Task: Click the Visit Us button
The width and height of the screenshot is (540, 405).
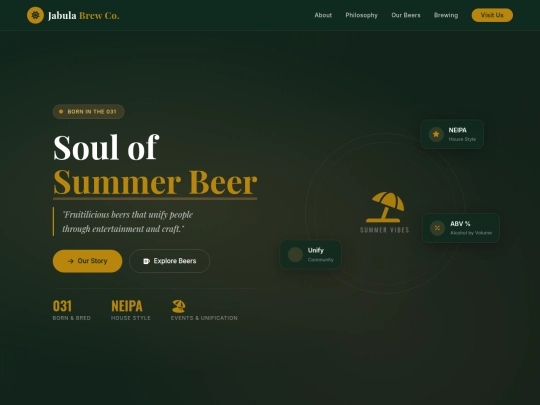Action: (492, 15)
